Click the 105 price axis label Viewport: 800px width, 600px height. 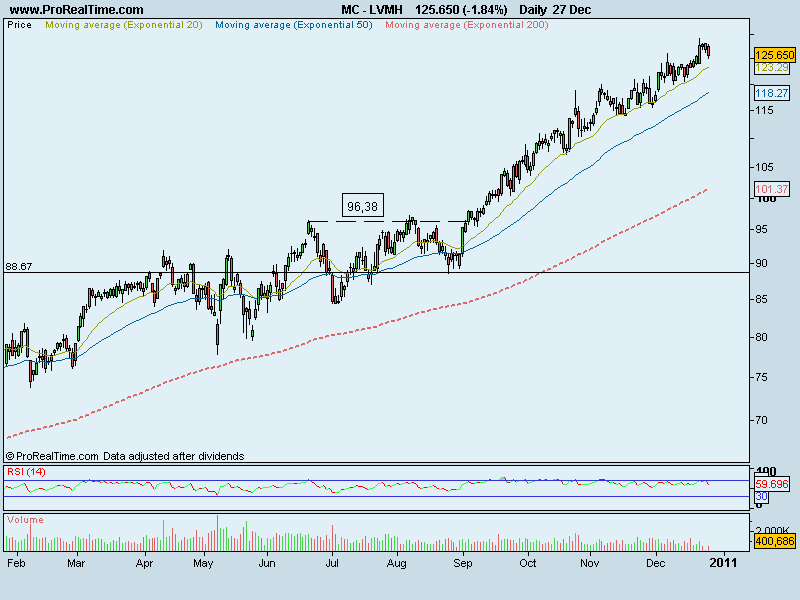tap(764, 167)
